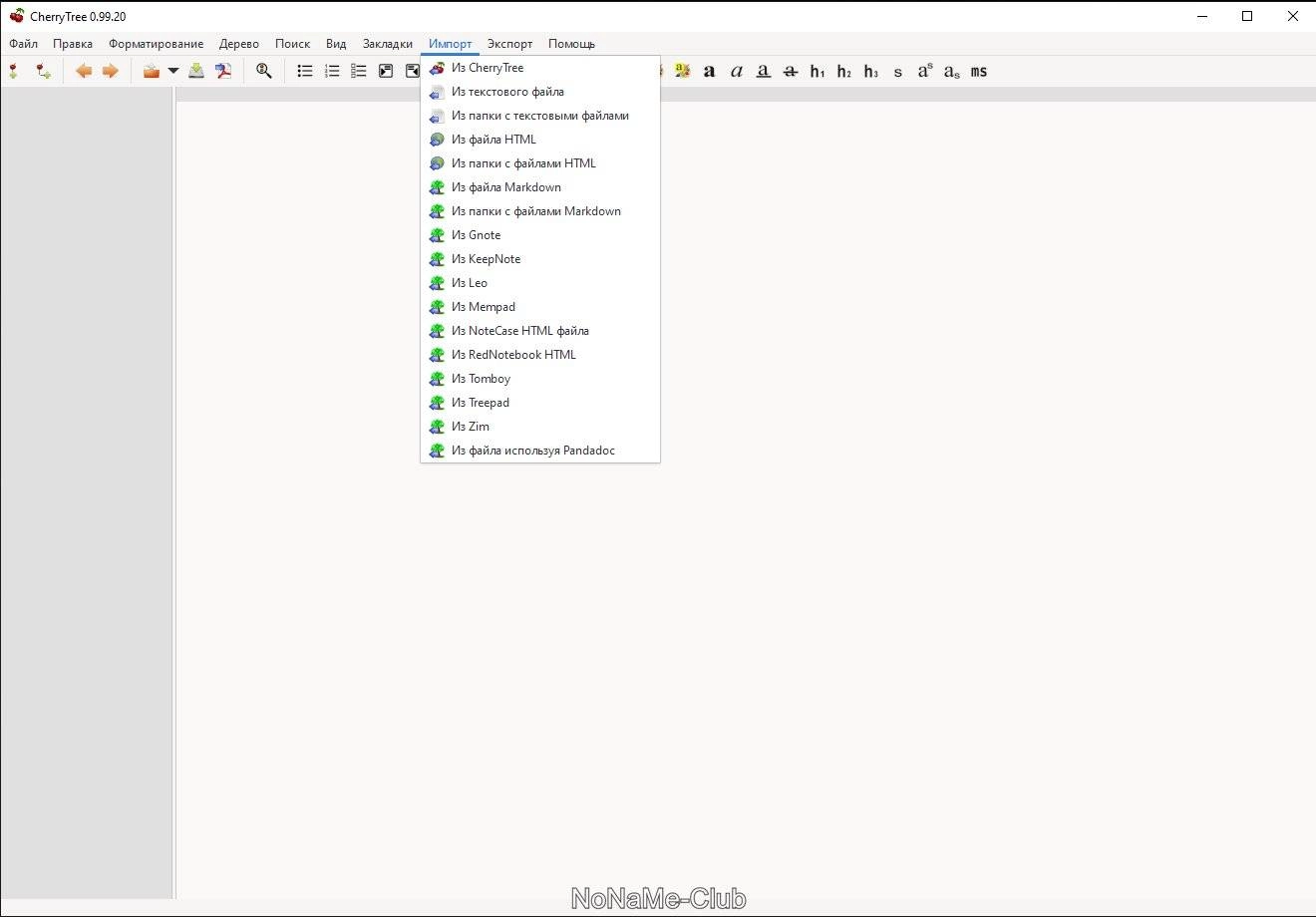Screen dimensions: 1316x917
Task: Click the text background color icon
Action: 682,71
